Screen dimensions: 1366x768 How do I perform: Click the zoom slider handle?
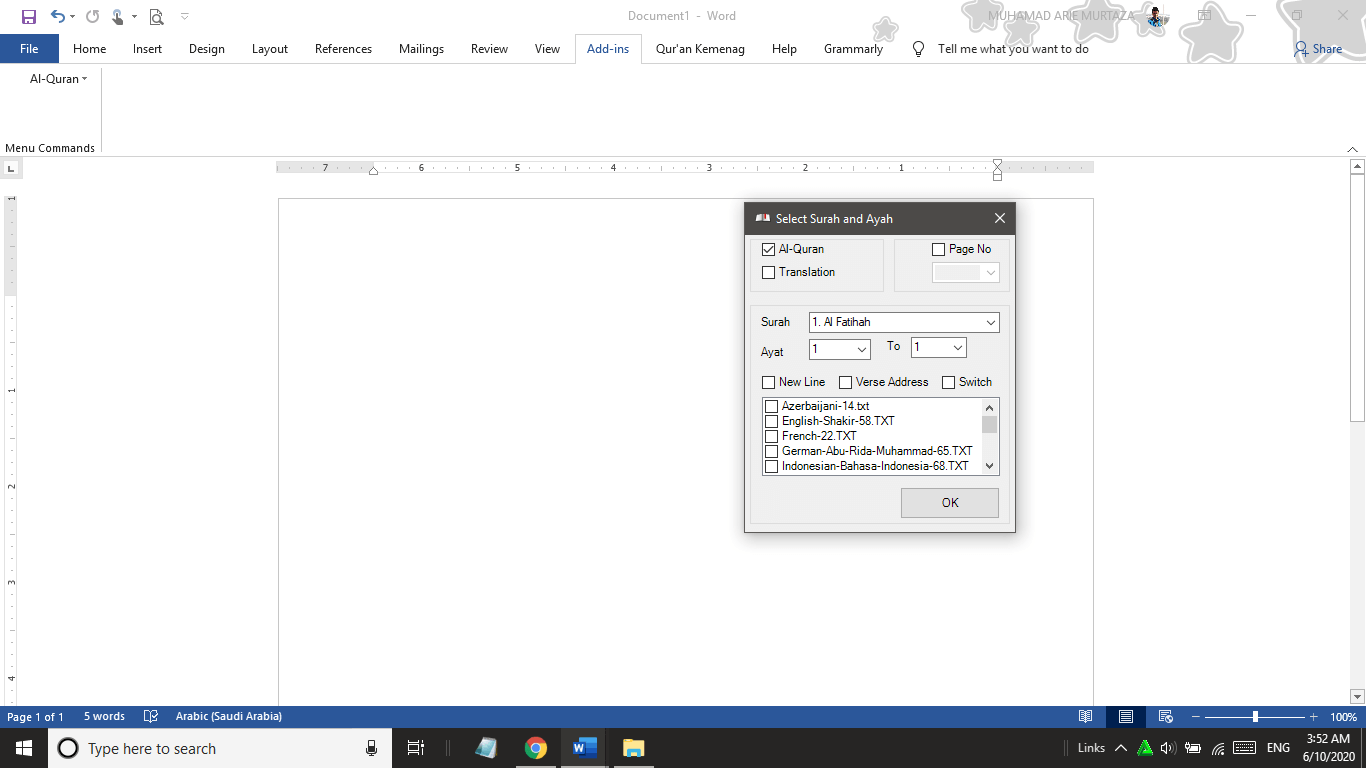pyautogui.click(x=1255, y=717)
